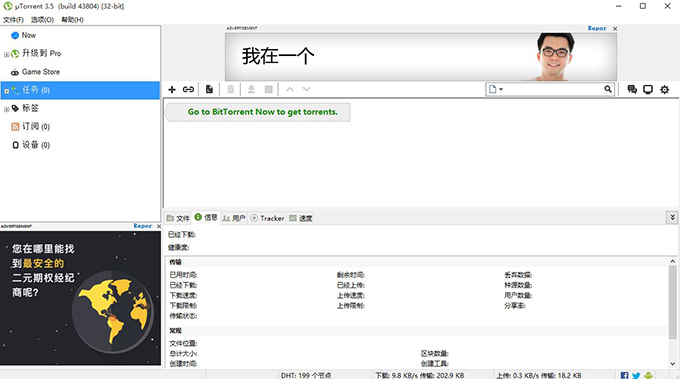
Task: Select 任务 (0) in the sidebar
Action: (x=80, y=90)
